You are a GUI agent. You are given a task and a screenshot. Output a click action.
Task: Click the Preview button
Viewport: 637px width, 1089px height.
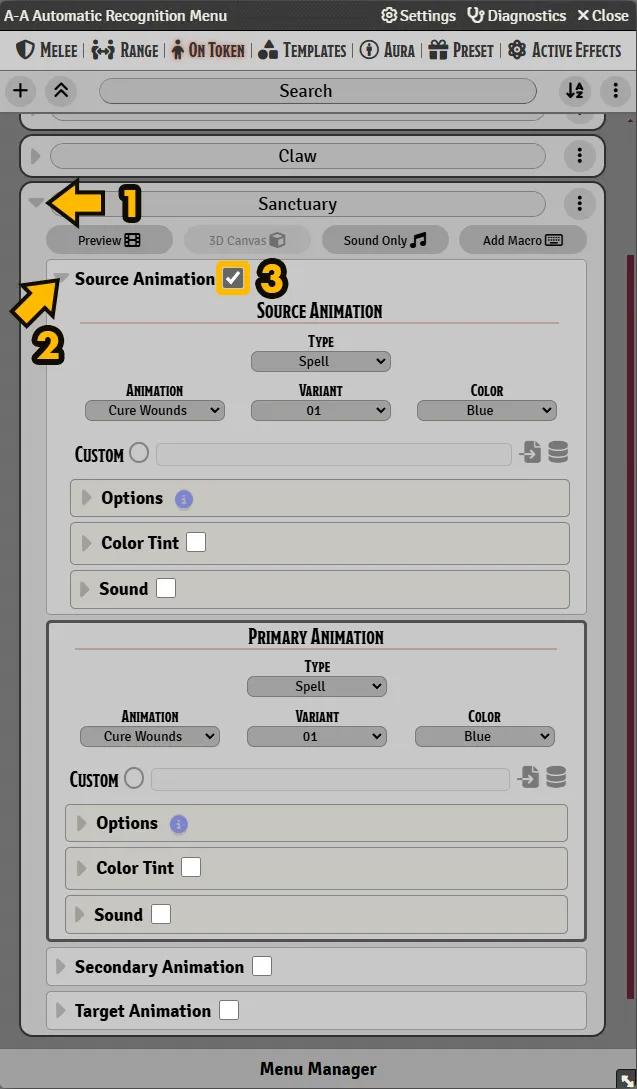tap(109, 240)
